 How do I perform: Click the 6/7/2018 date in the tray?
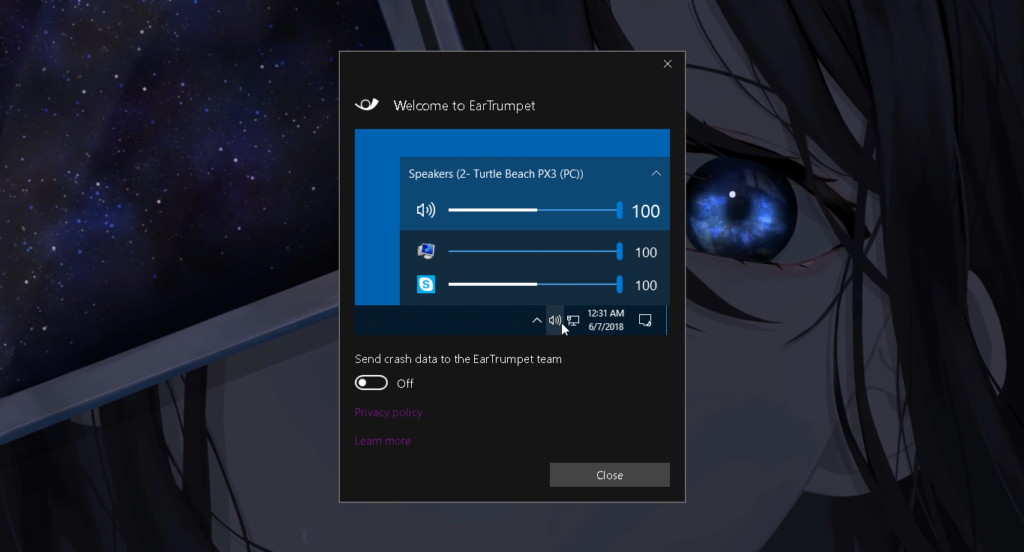tap(605, 327)
